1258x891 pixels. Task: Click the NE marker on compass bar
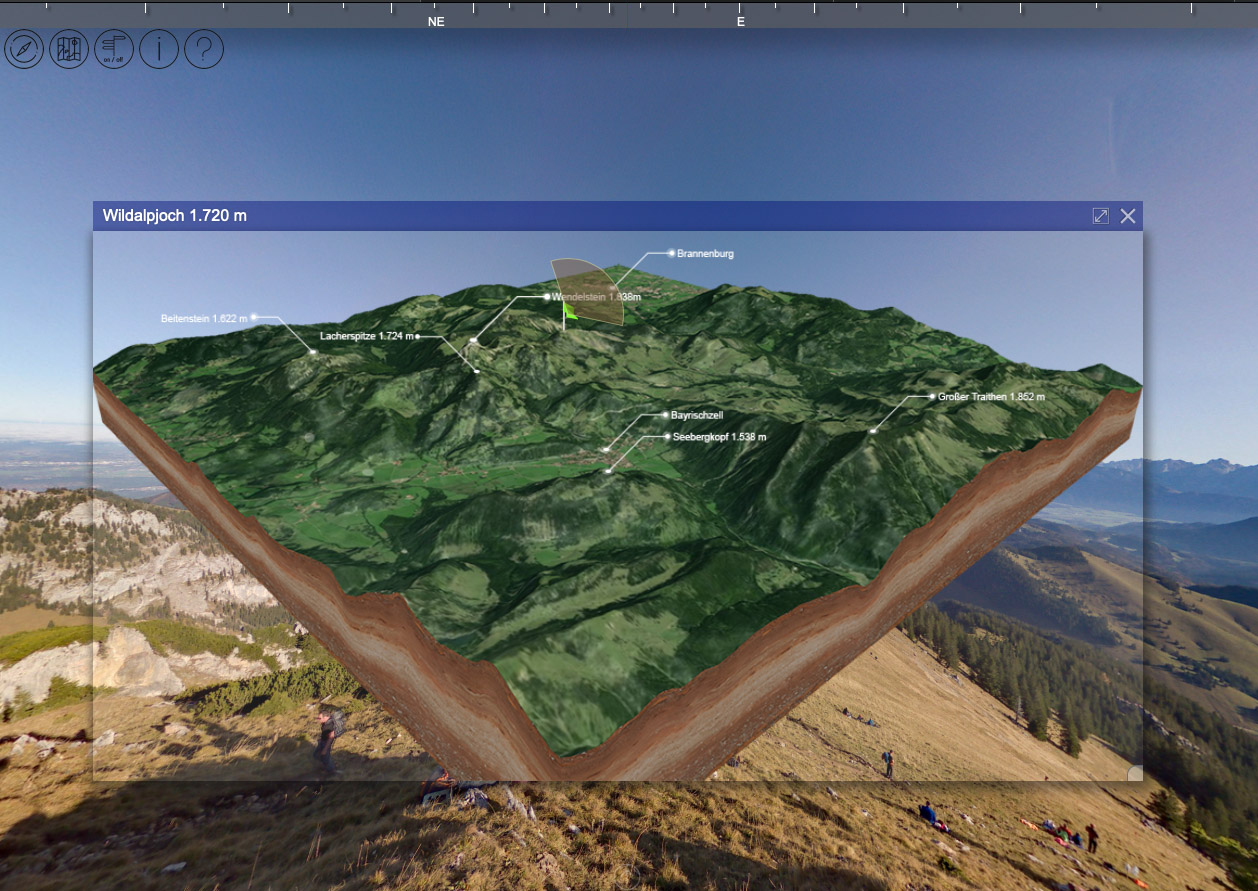(x=436, y=21)
